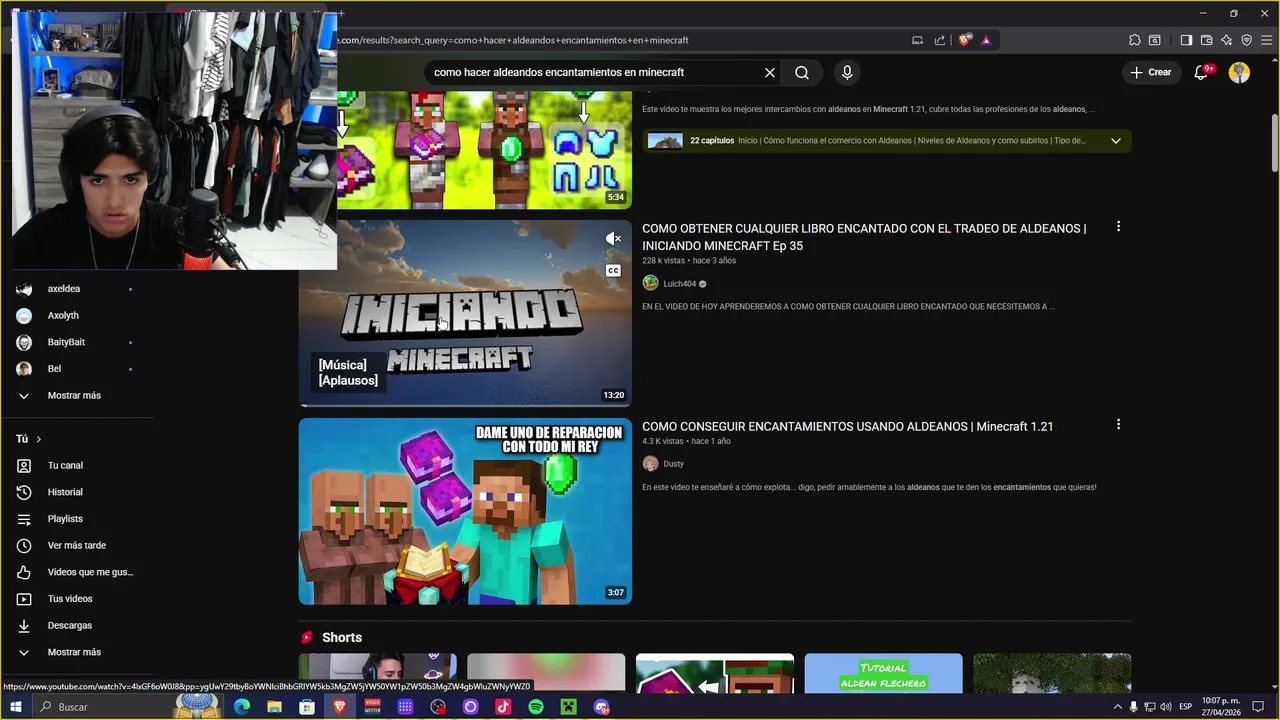
Task: Open YouTube notifications bell
Action: 1203,72
